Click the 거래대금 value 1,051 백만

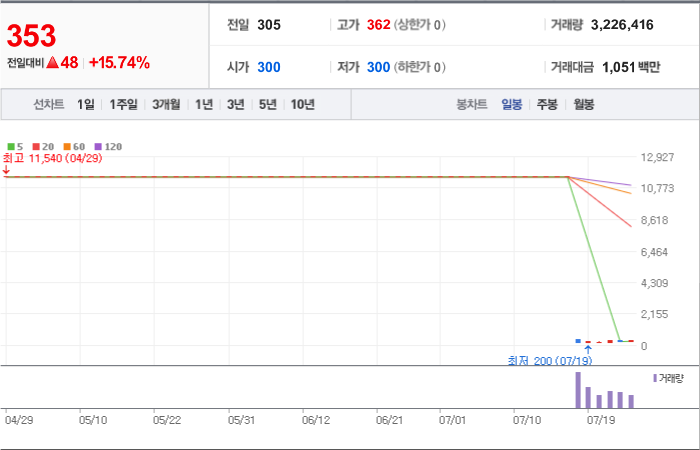631,67
